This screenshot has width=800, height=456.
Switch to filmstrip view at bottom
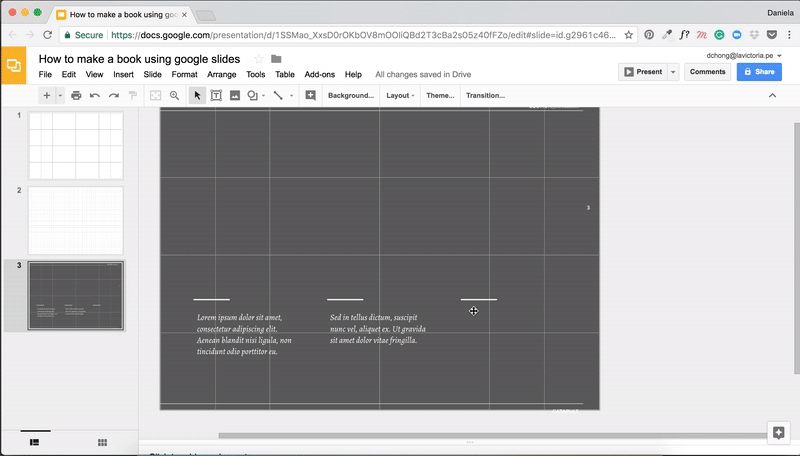pos(35,442)
